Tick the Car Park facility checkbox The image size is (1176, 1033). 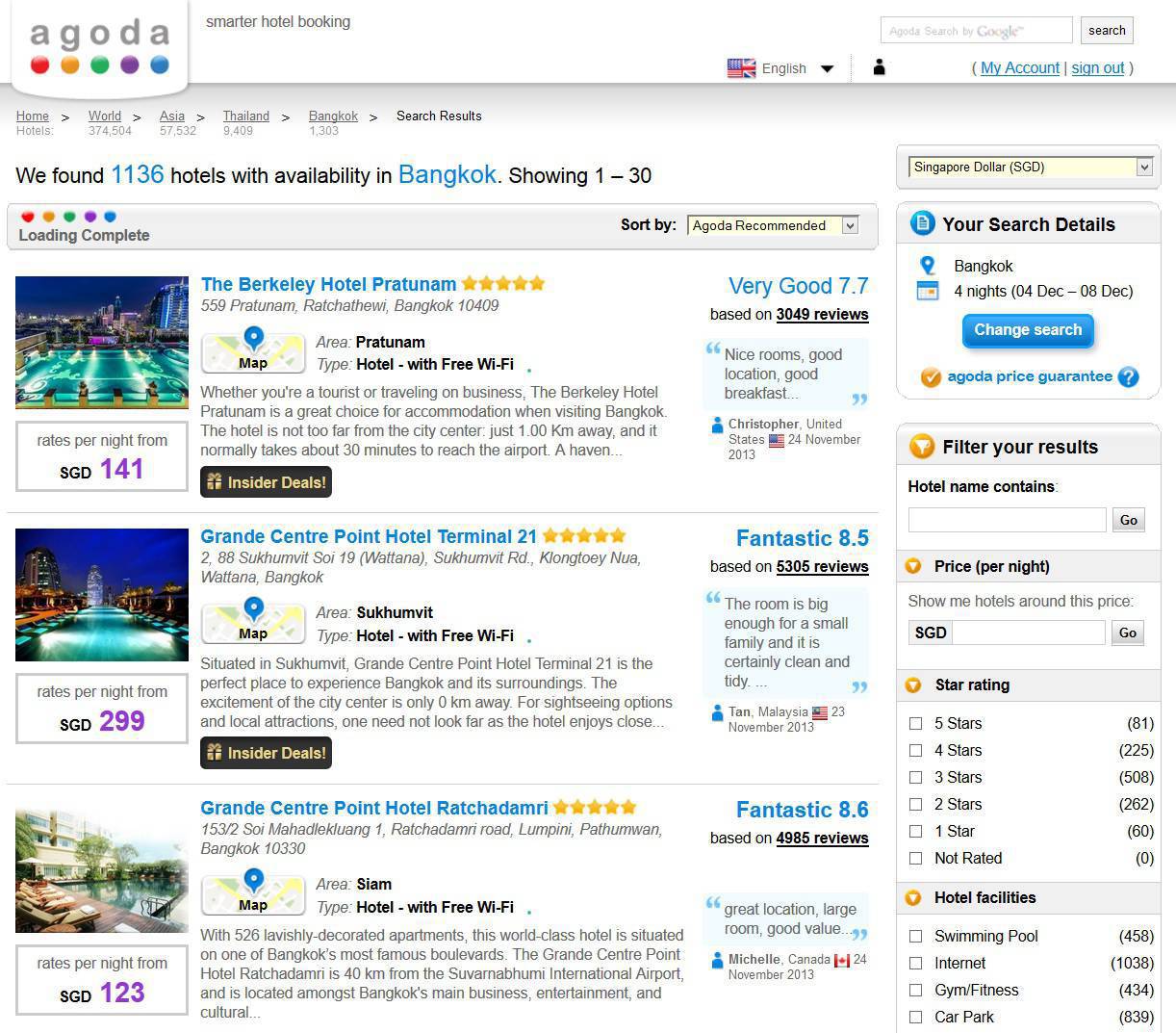click(916, 1017)
